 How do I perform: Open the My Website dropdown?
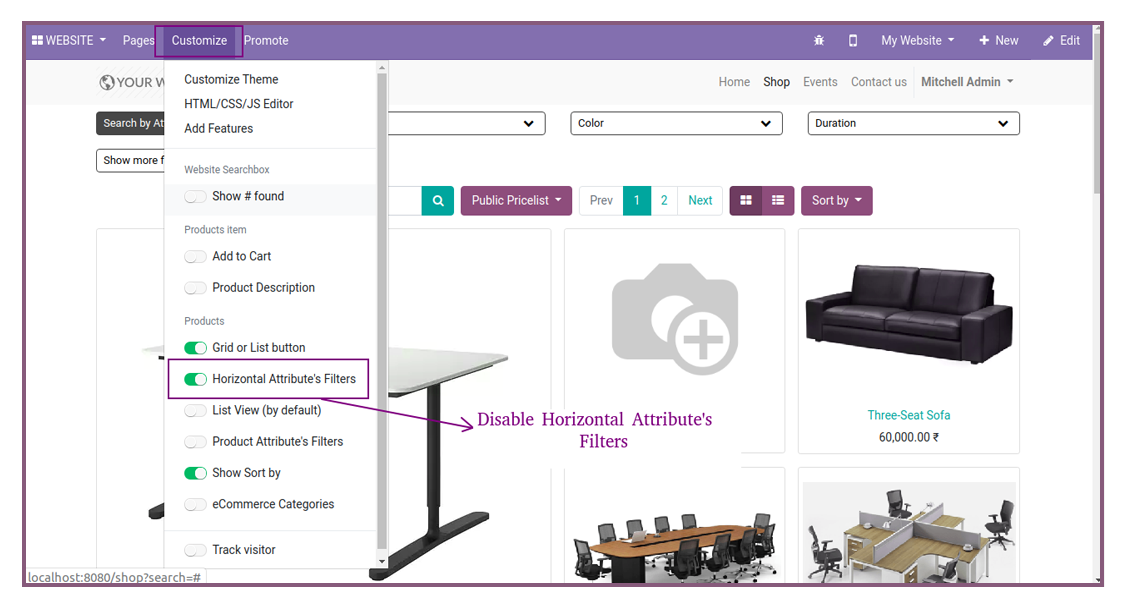(918, 40)
